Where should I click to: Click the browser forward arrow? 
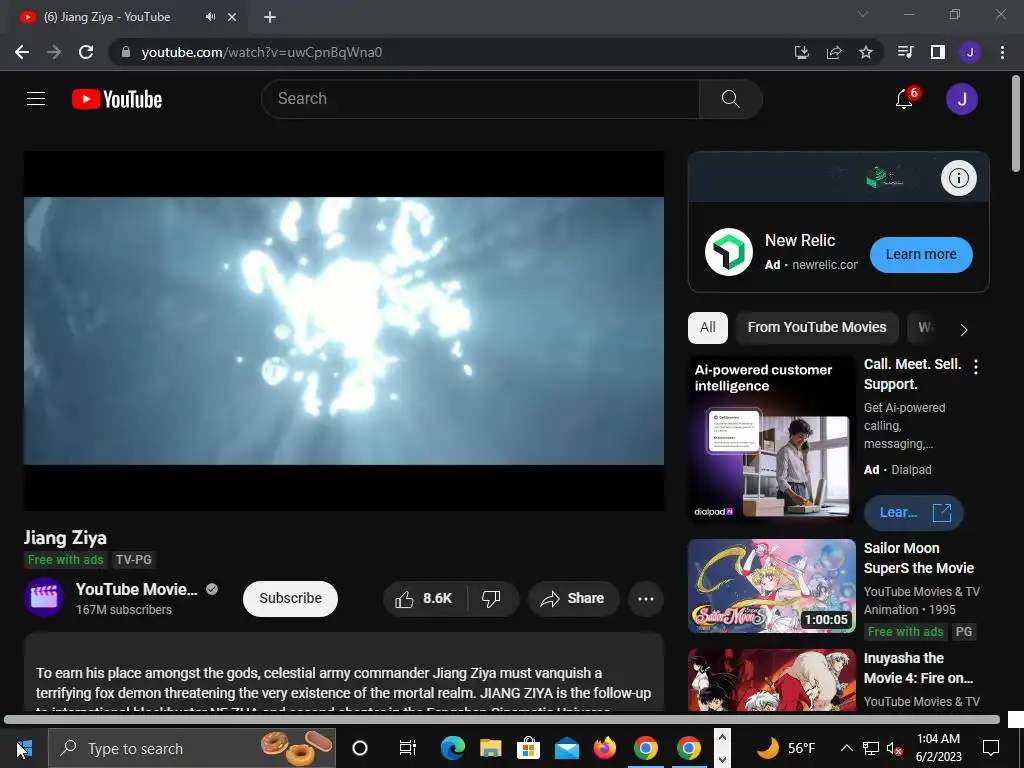tap(54, 52)
